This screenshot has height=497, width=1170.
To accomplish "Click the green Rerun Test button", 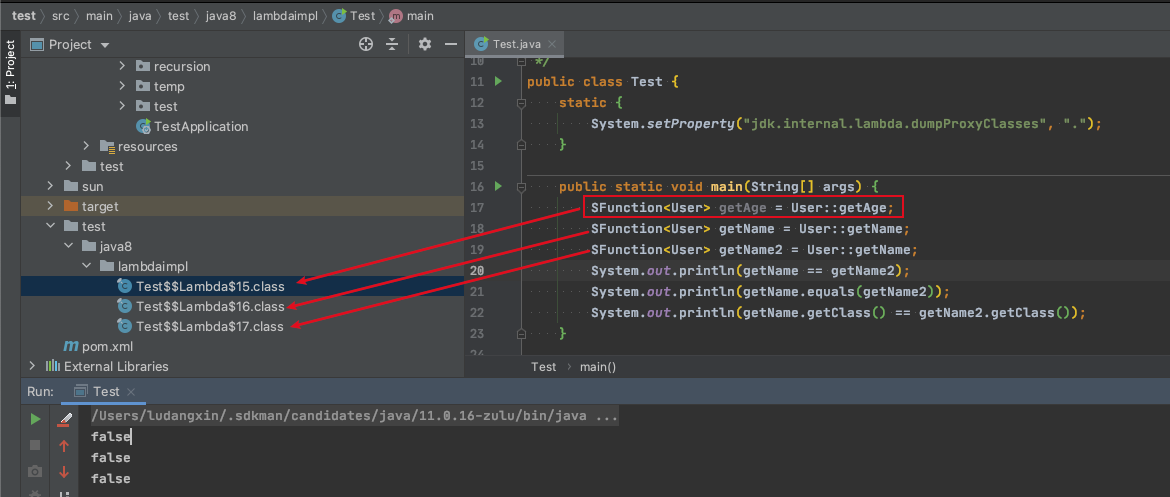I will pyautogui.click(x=35, y=419).
